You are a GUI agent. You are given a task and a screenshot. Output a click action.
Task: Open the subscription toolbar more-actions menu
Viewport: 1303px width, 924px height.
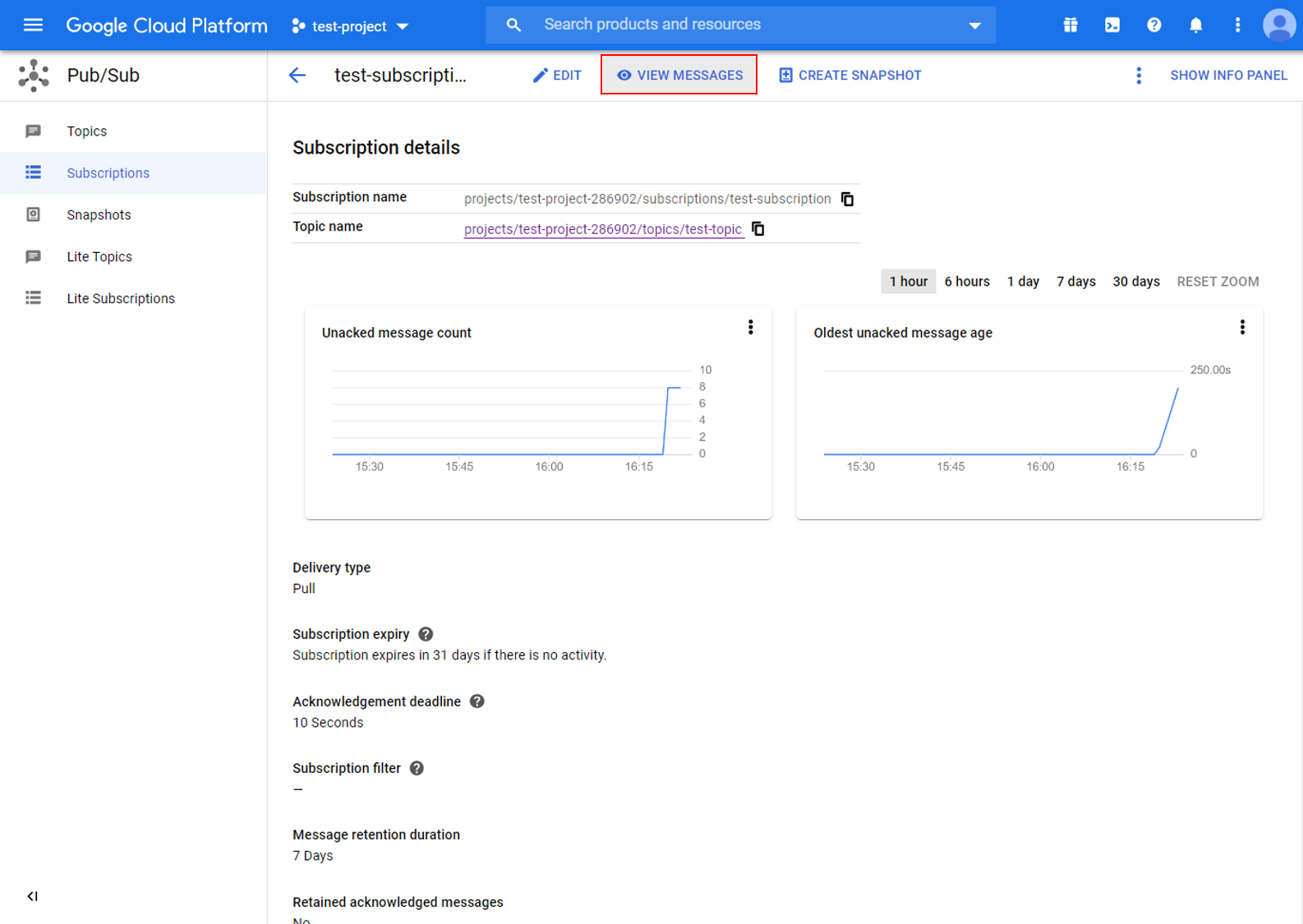pos(1139,76)
